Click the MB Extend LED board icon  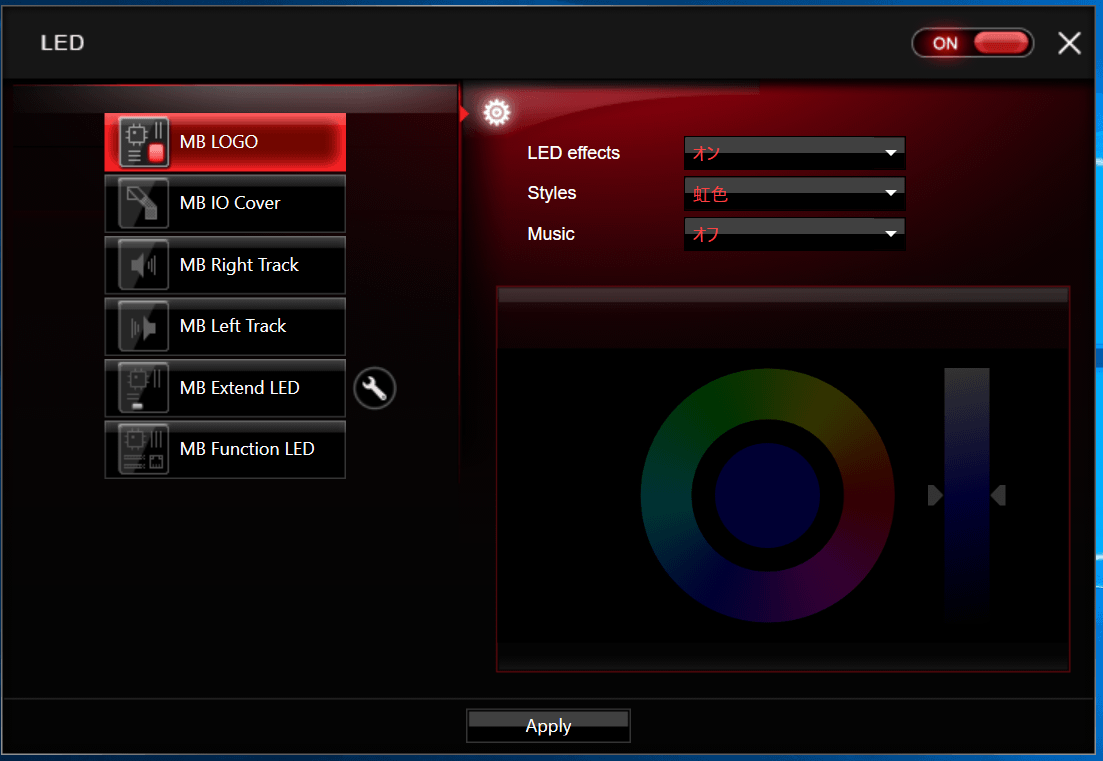144,388
